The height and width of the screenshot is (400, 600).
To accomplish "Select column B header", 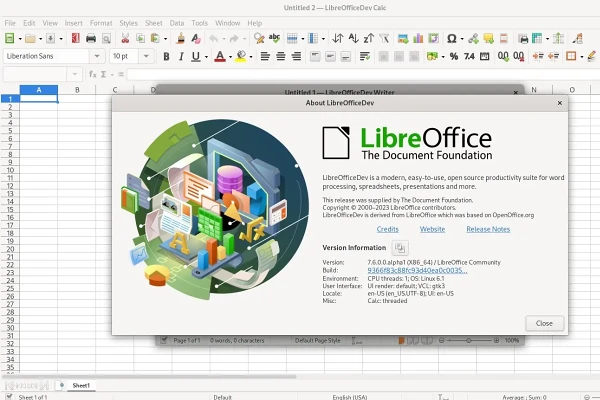I will [77, 90].
